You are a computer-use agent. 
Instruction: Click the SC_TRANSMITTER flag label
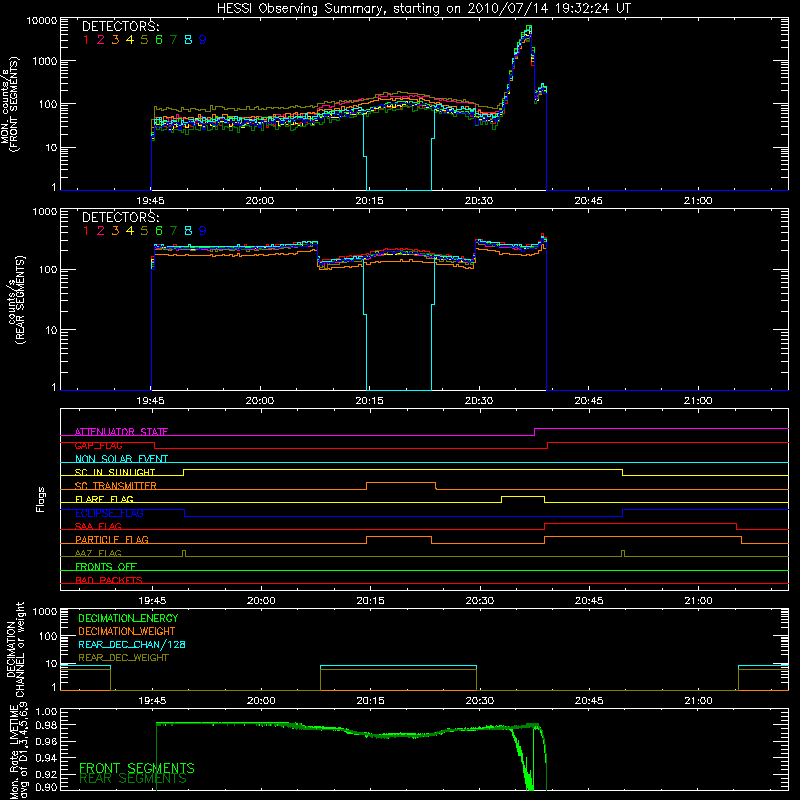[116, 486]
